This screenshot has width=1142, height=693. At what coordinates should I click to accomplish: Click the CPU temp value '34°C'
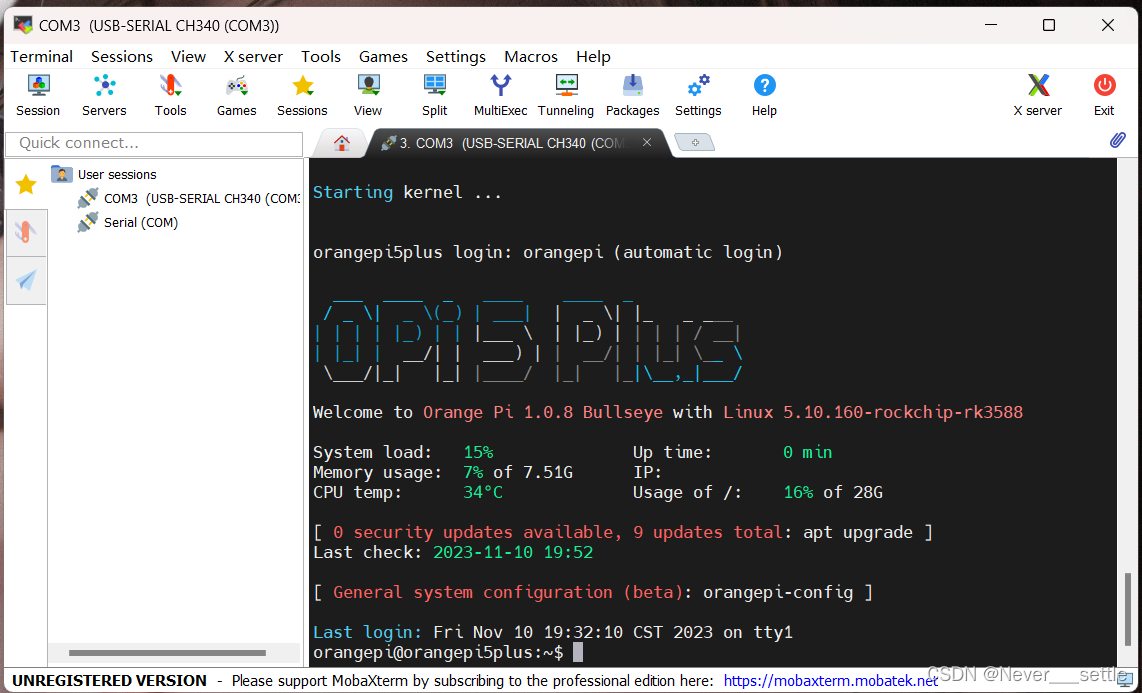tap(483, 492)
